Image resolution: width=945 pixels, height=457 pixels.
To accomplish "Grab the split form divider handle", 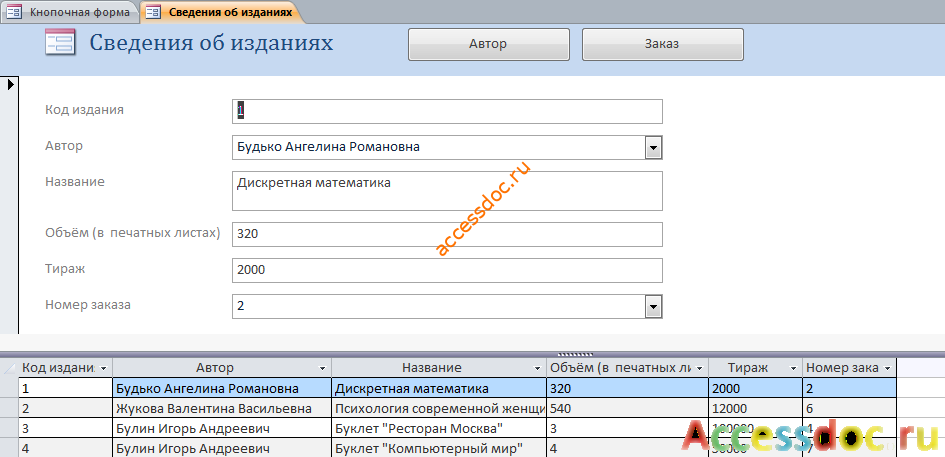I will click(576, 355).
